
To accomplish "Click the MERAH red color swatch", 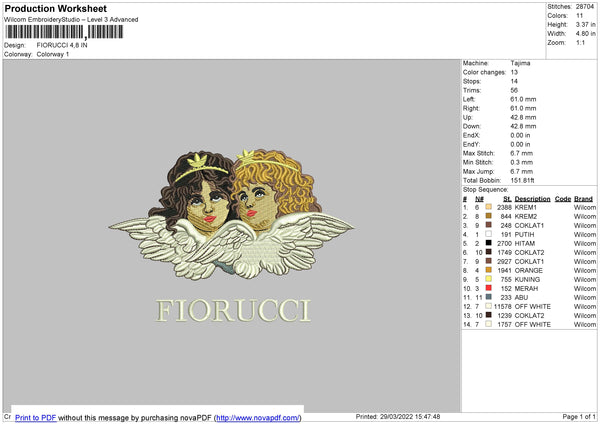I will [488, 288].
